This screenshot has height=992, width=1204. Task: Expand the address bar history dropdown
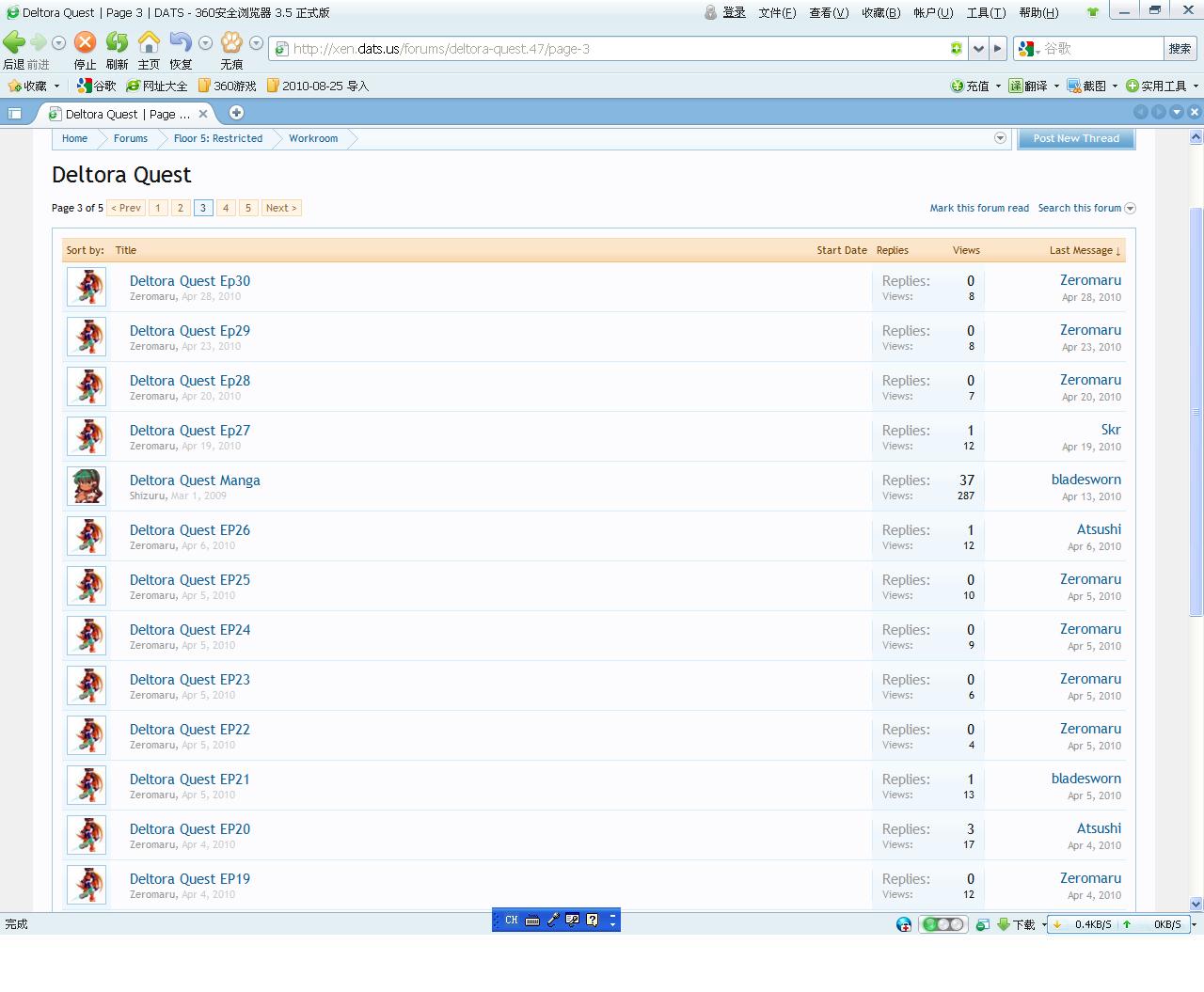point(978,49)
